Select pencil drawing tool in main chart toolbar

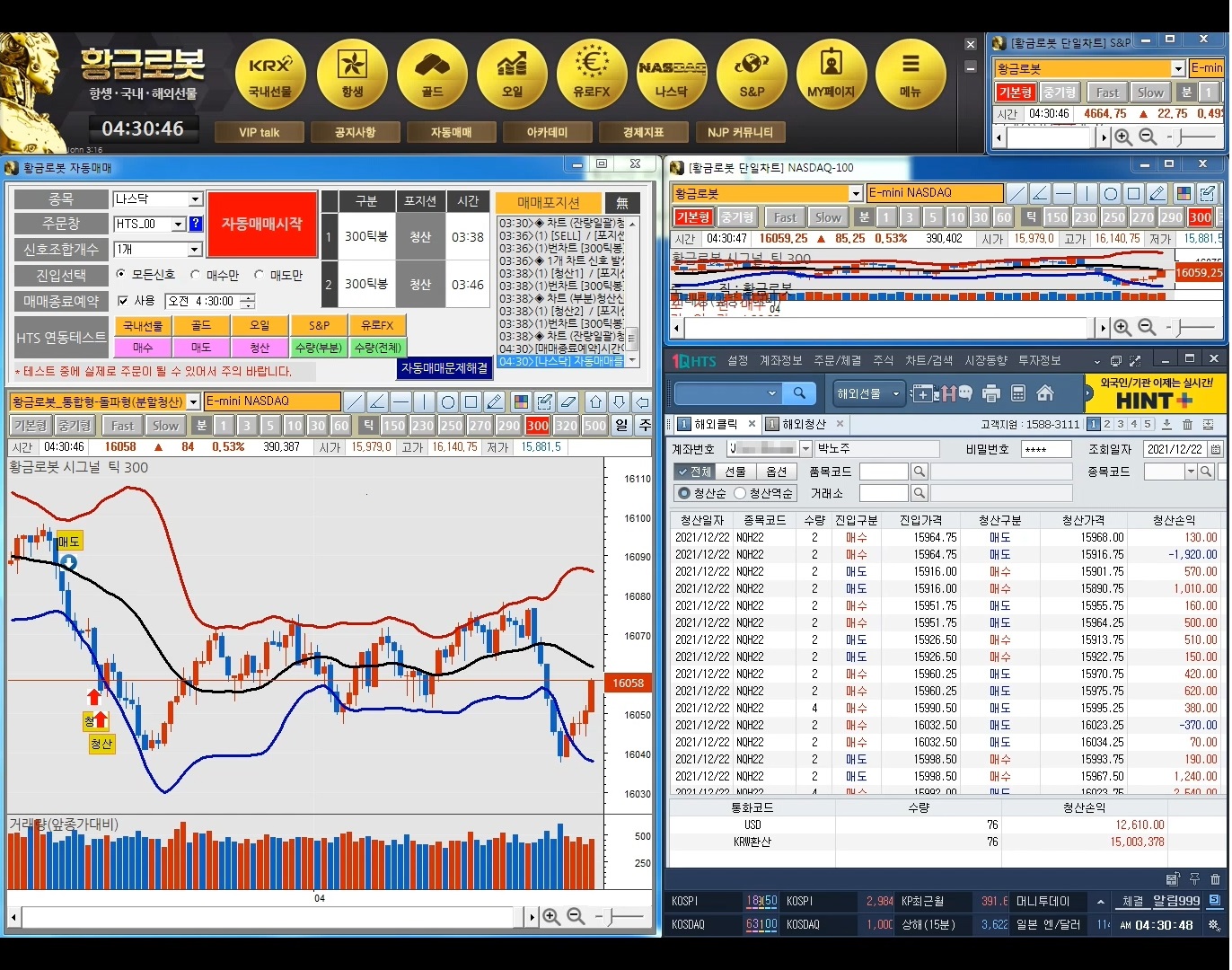point(495,401)
